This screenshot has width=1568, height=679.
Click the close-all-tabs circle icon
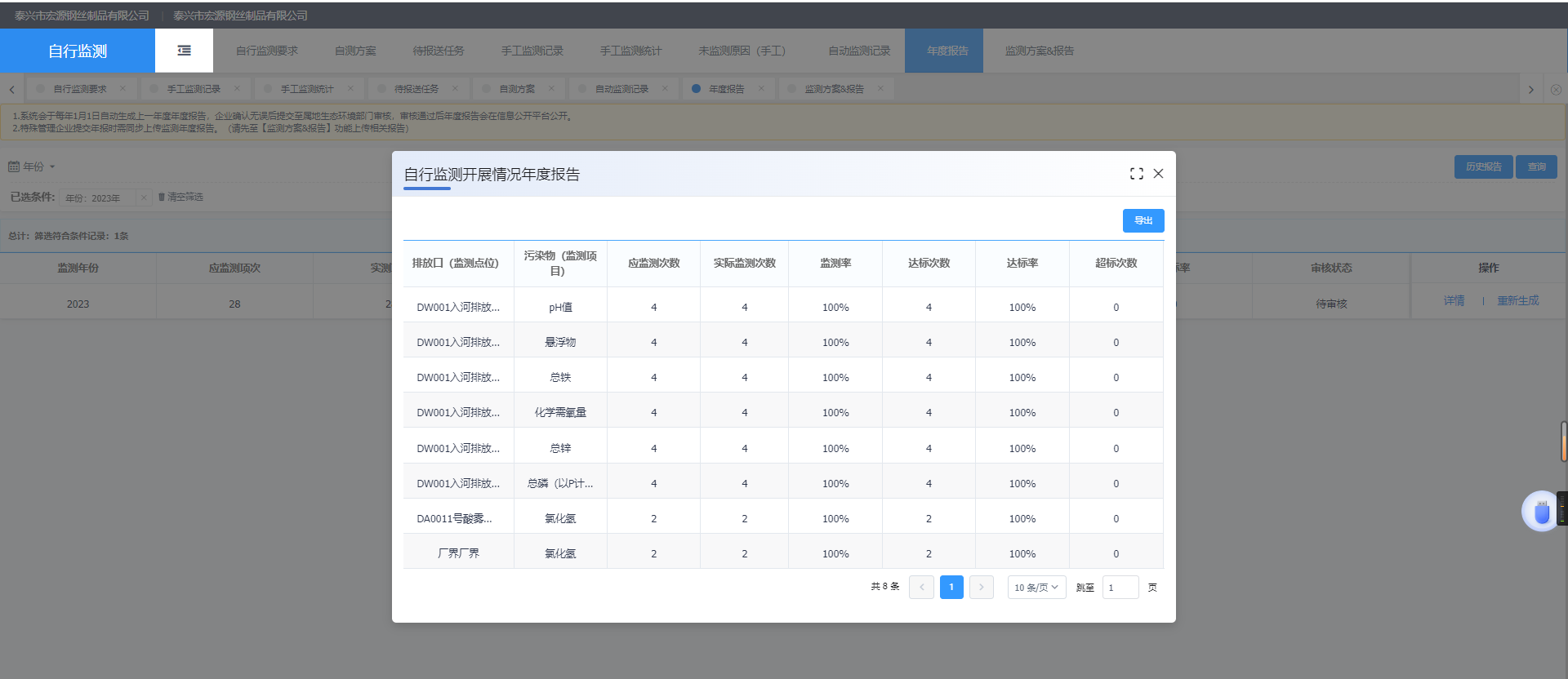[x=1556, y=90]
